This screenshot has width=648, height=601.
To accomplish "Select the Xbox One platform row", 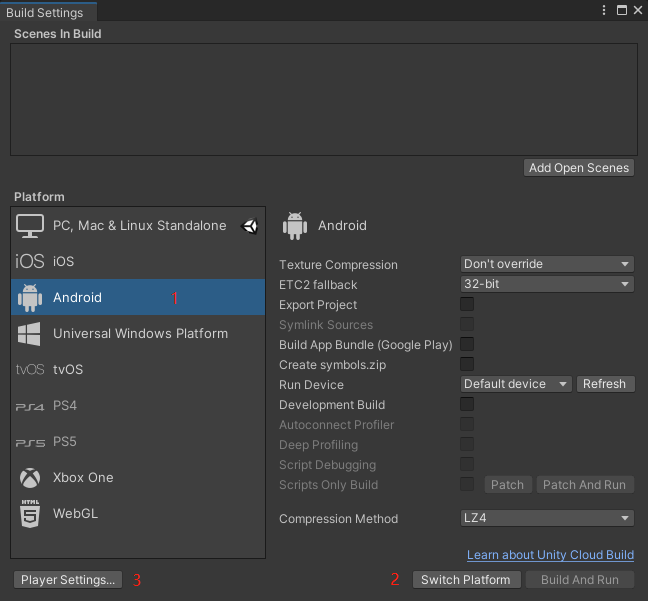I will [x=138, y=478].
